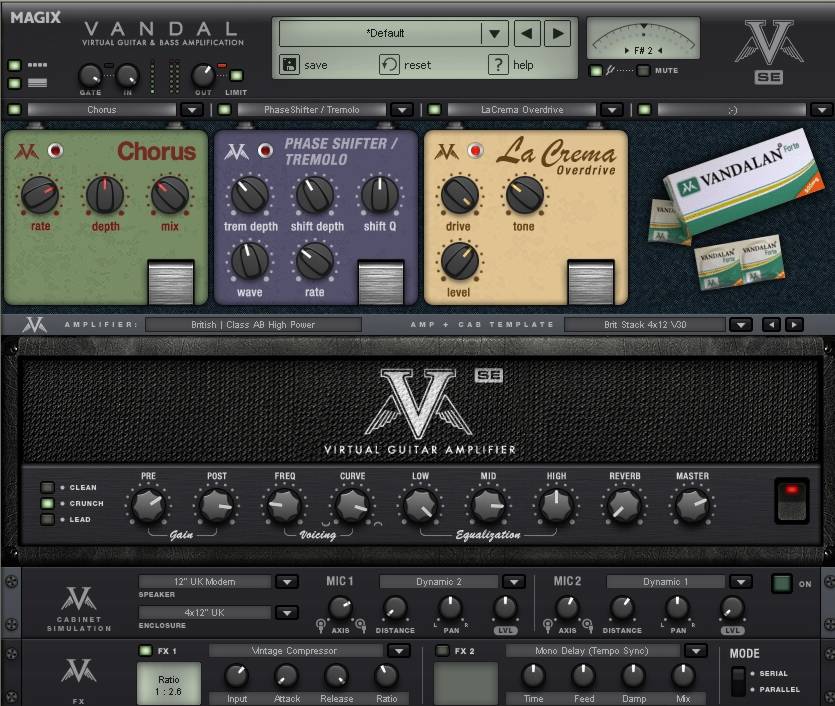Click the PRE gain knob

coord(148,506)
